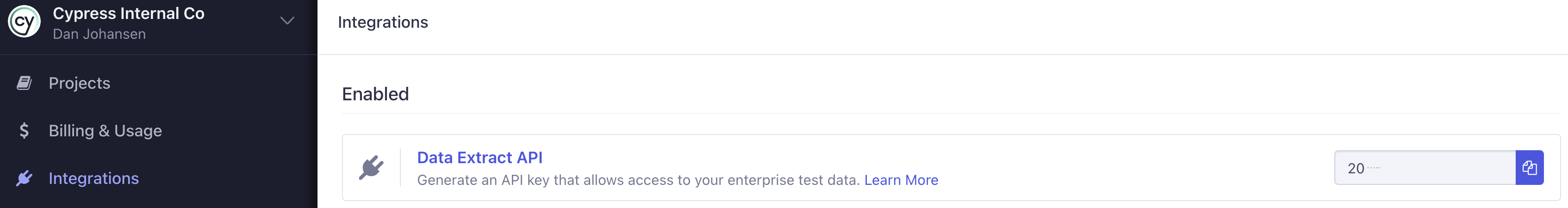Click the Billing dollar sign icon
This screenshot has width=1568, height=208.
pos(25,130)
